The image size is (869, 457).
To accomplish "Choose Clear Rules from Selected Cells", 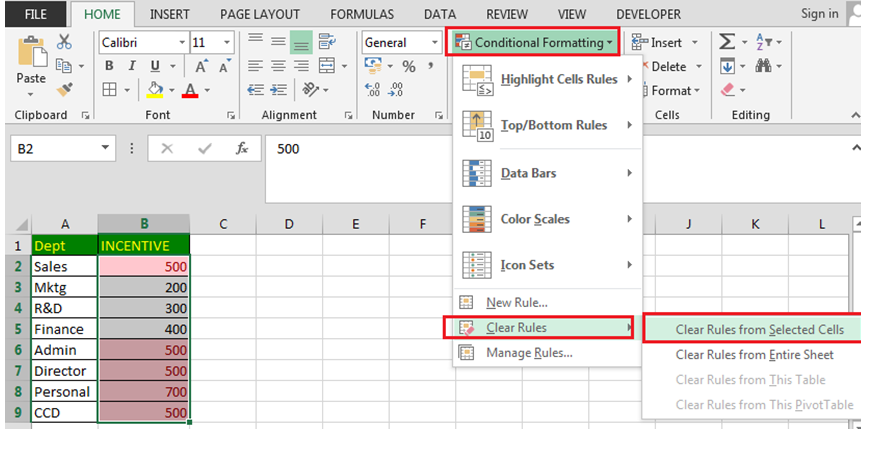I will 759,329.
